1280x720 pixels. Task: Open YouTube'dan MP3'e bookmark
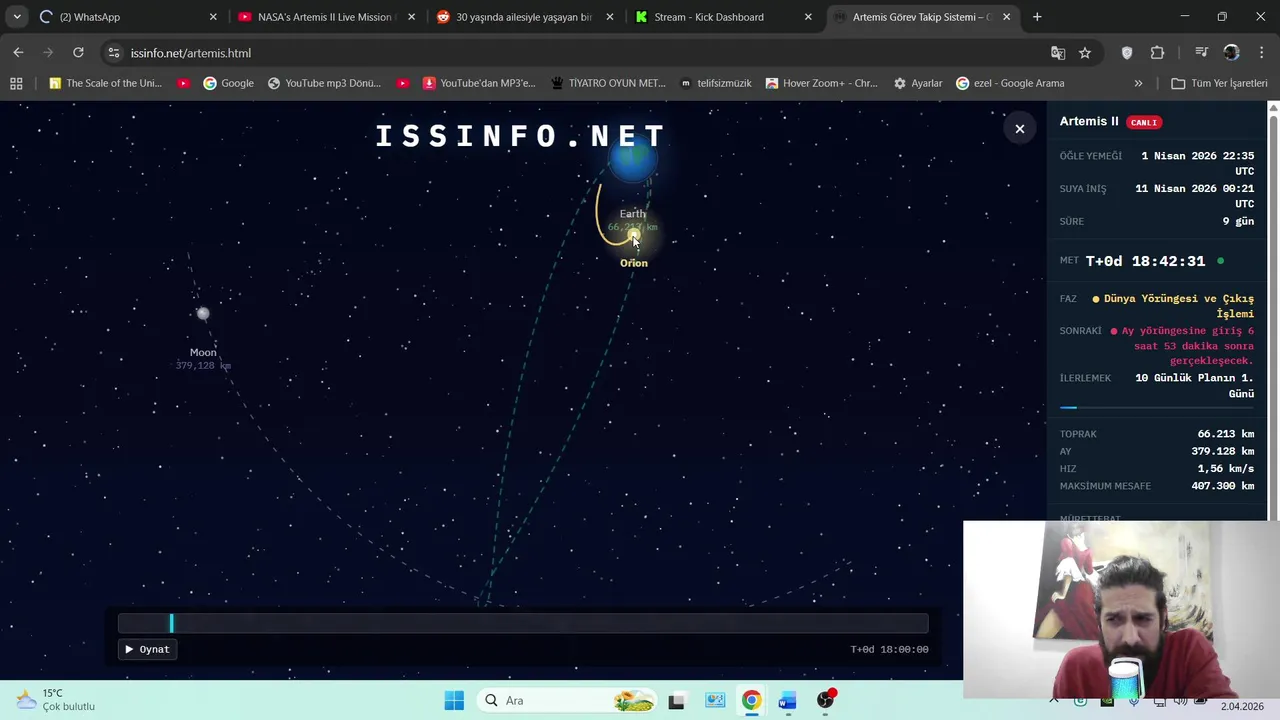pos(479,83)
